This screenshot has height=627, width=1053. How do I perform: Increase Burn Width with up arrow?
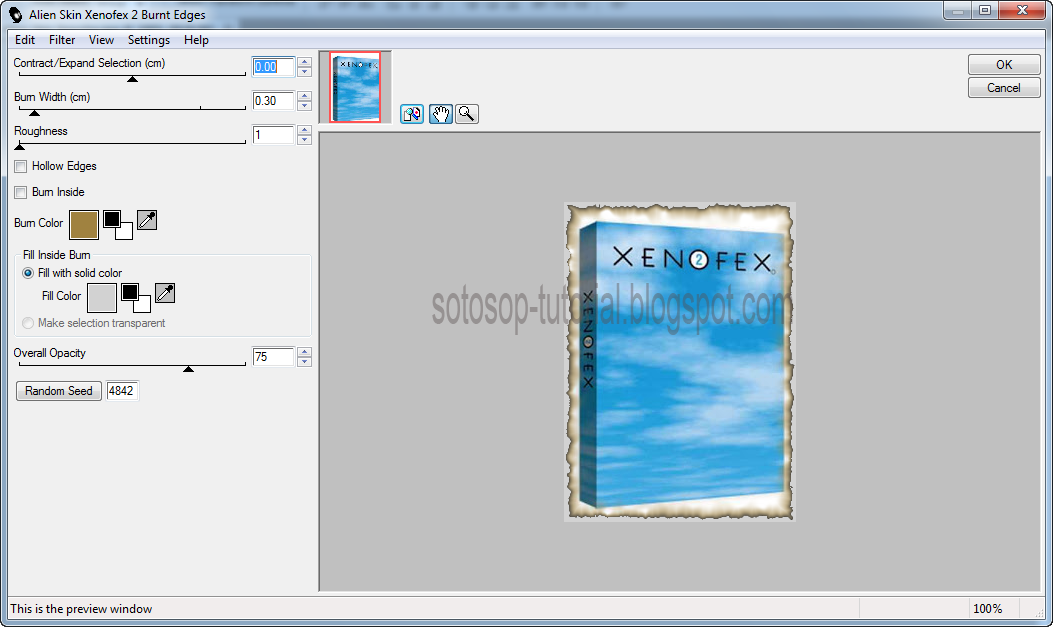tap(304, 96)
